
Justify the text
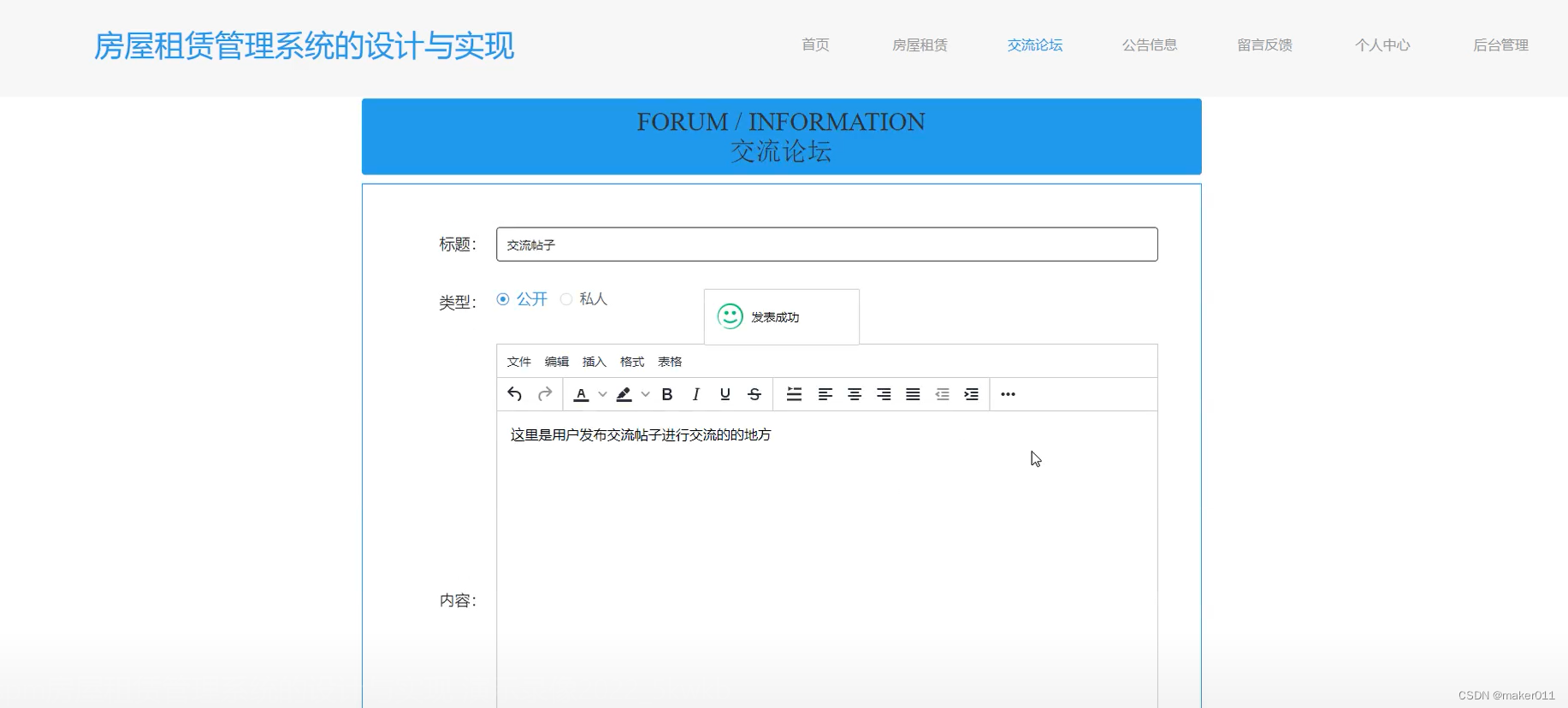[913, 394]
